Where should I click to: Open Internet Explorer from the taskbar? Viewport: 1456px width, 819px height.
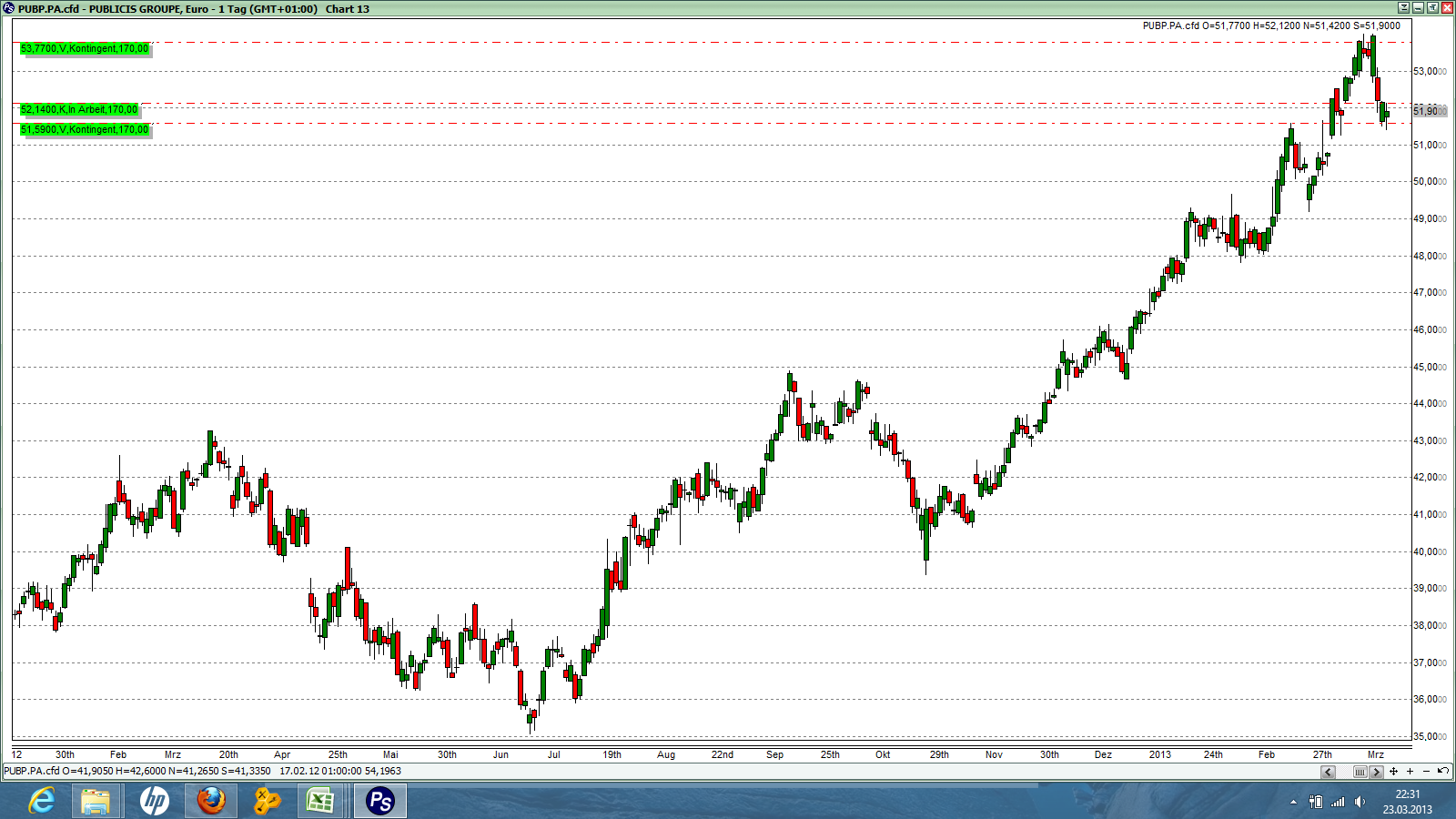tap(42, 801)
